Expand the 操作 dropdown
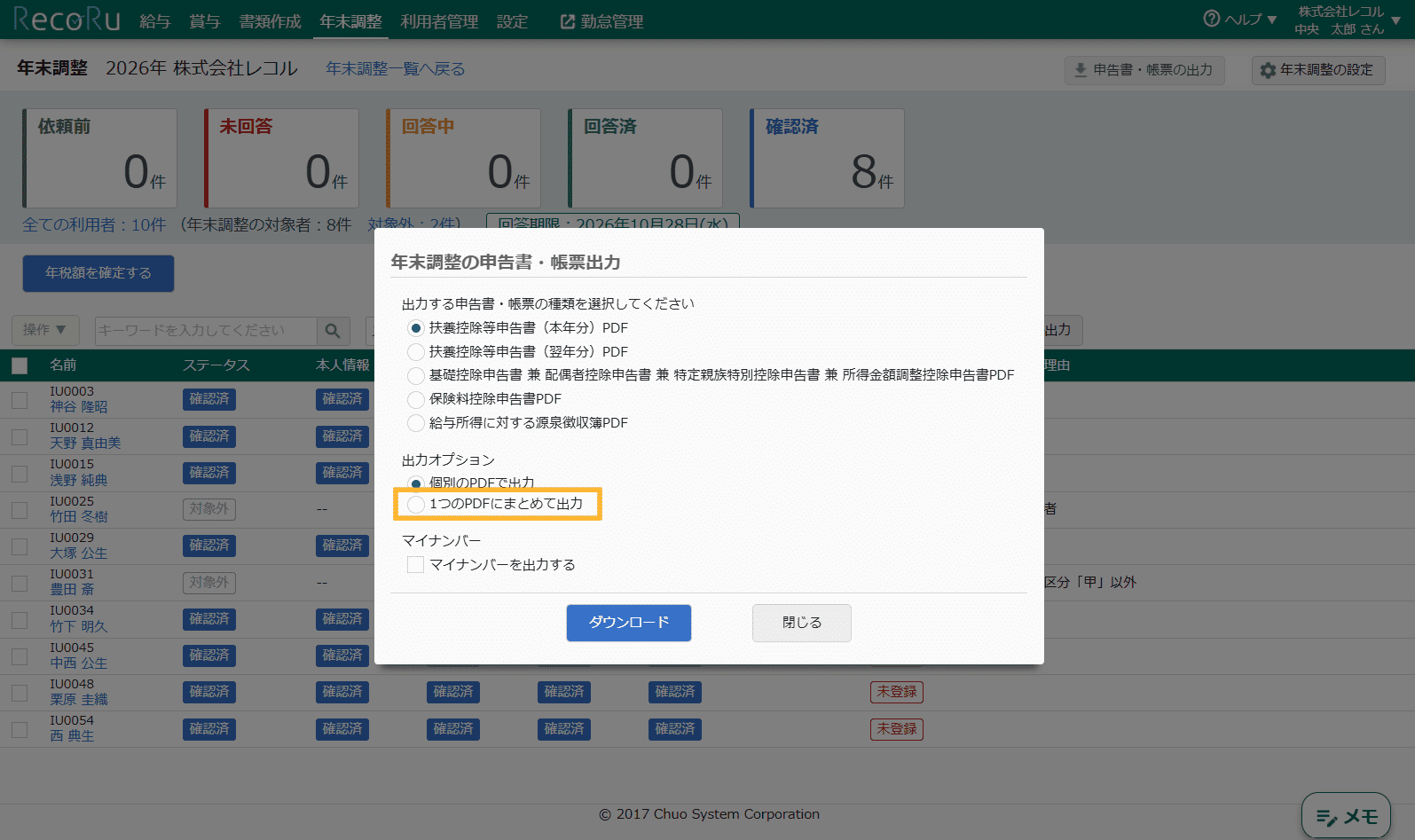 [x=45, y=330]
